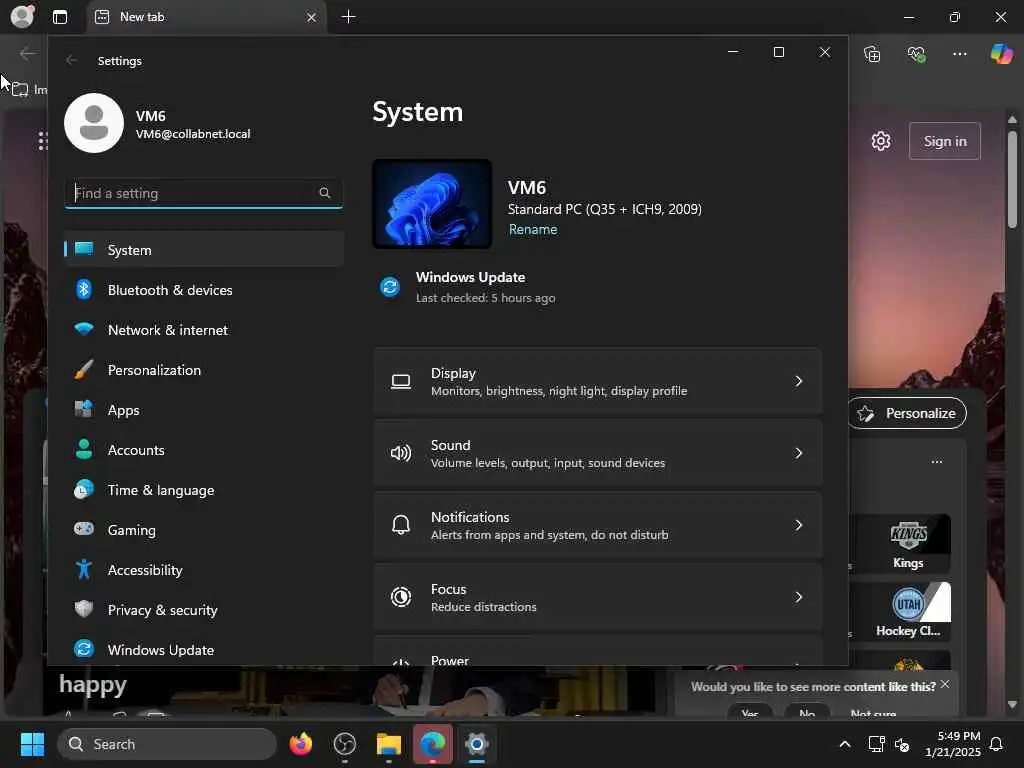Open Windows Update status on System page
Image resolution: width=1024 pixels, height=768 pixels.
(485, 287)
